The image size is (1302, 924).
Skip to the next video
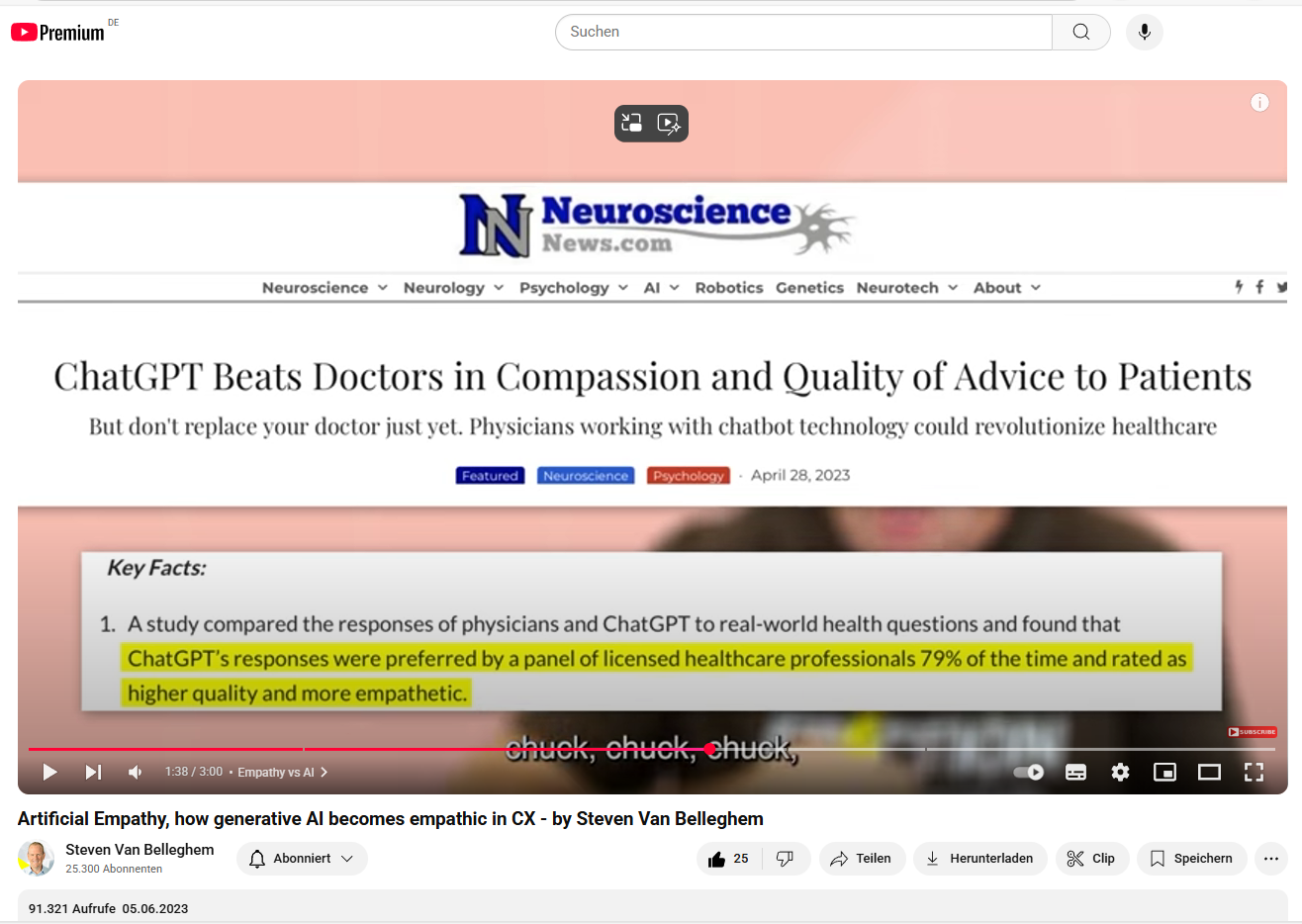[93, 772]
